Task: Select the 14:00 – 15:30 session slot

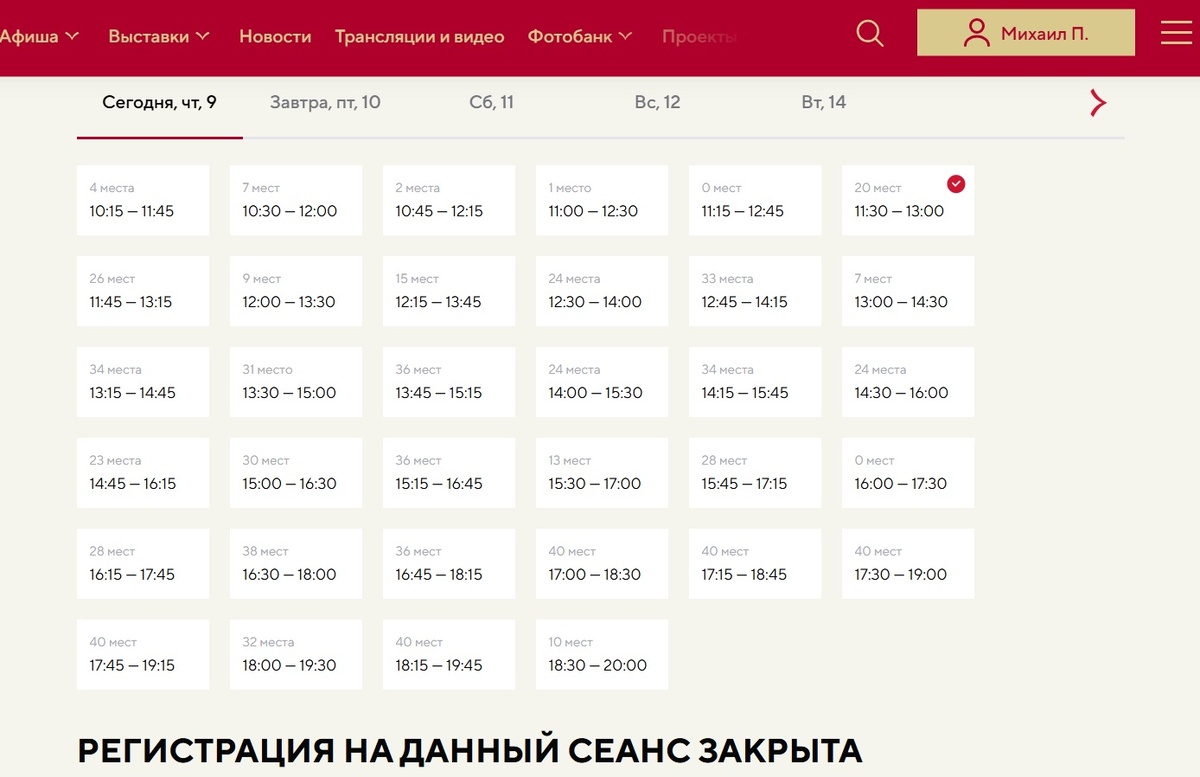Action: 601,381
